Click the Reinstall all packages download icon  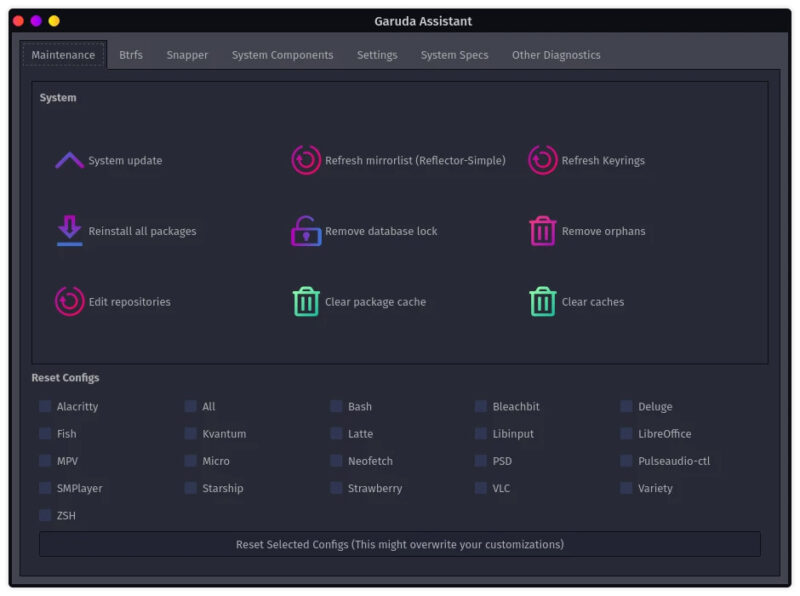click(x=69, y=231)
